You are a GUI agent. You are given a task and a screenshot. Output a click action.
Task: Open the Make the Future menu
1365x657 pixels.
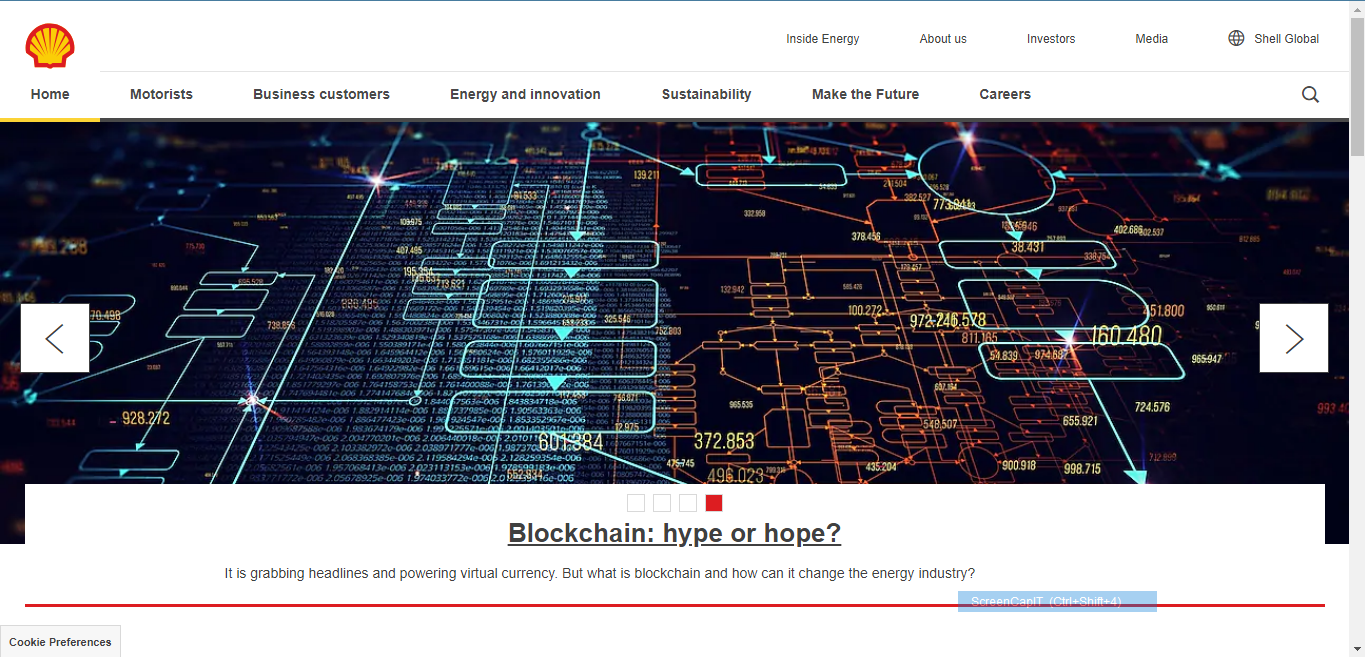tap(865, 95)
